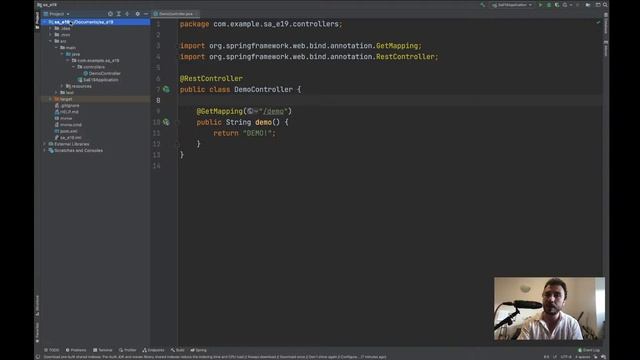
Task: Click the fold marker at line 10
Action: point(178,122)
